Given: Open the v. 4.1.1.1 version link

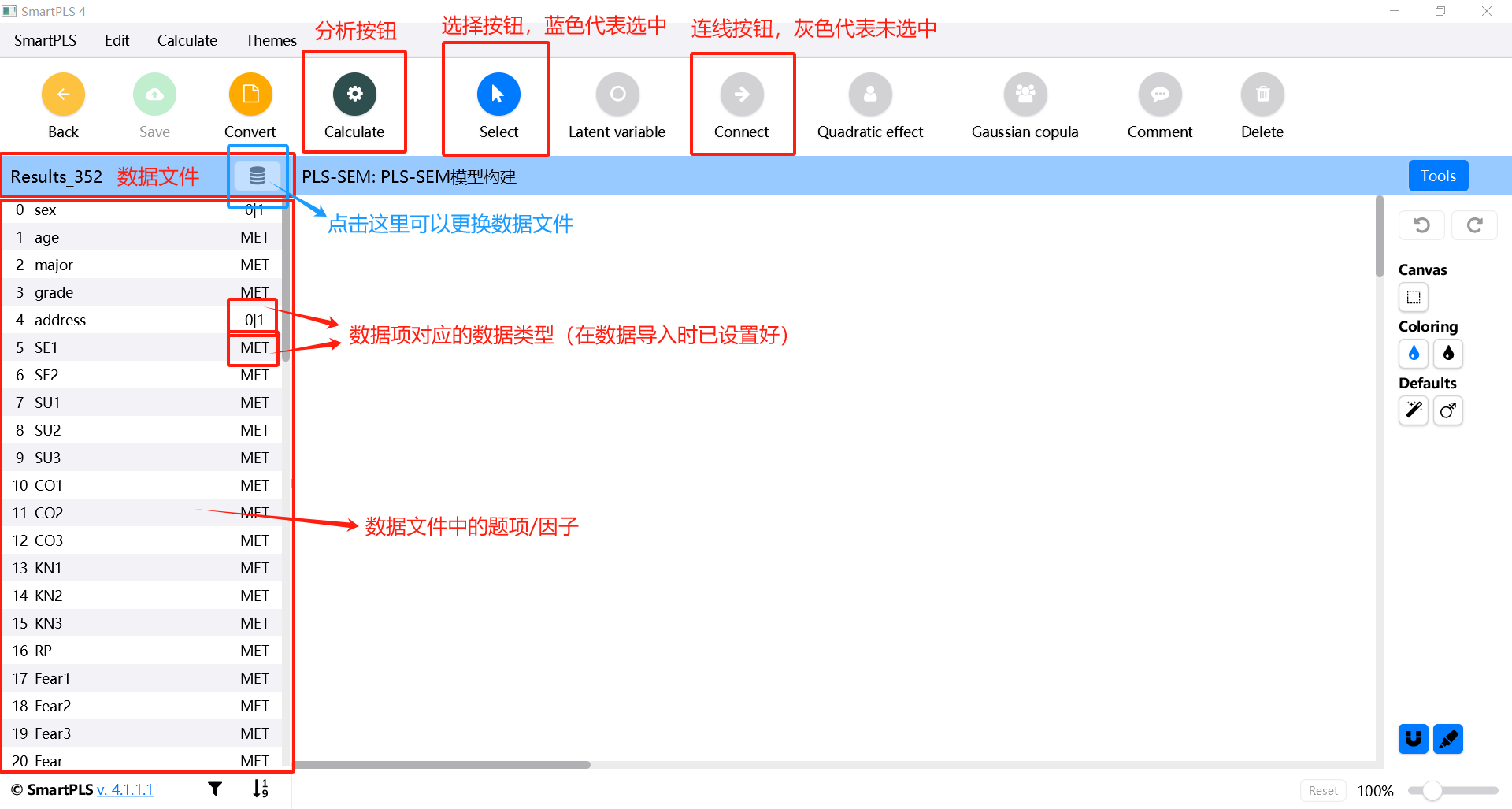Looking at the screenshot, I should [x=124, y=789].
